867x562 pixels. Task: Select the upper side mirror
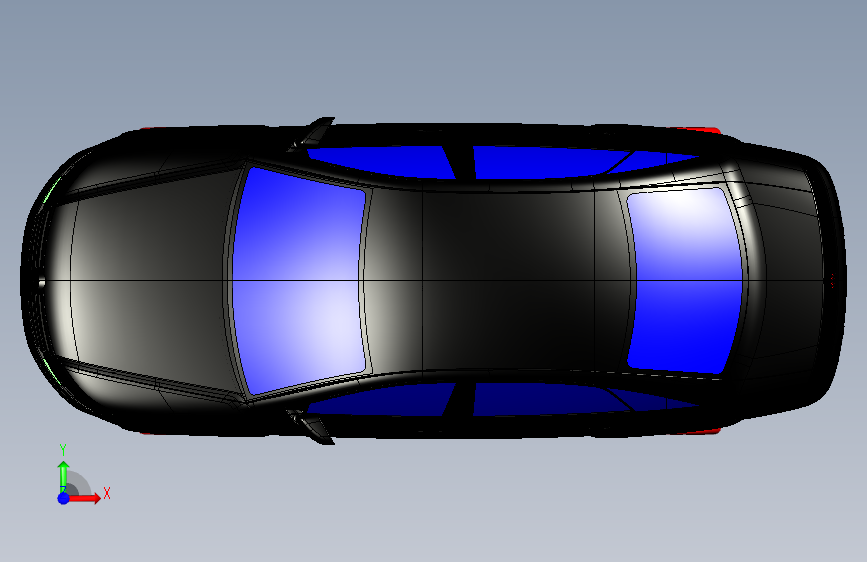[x=313, y=133]
